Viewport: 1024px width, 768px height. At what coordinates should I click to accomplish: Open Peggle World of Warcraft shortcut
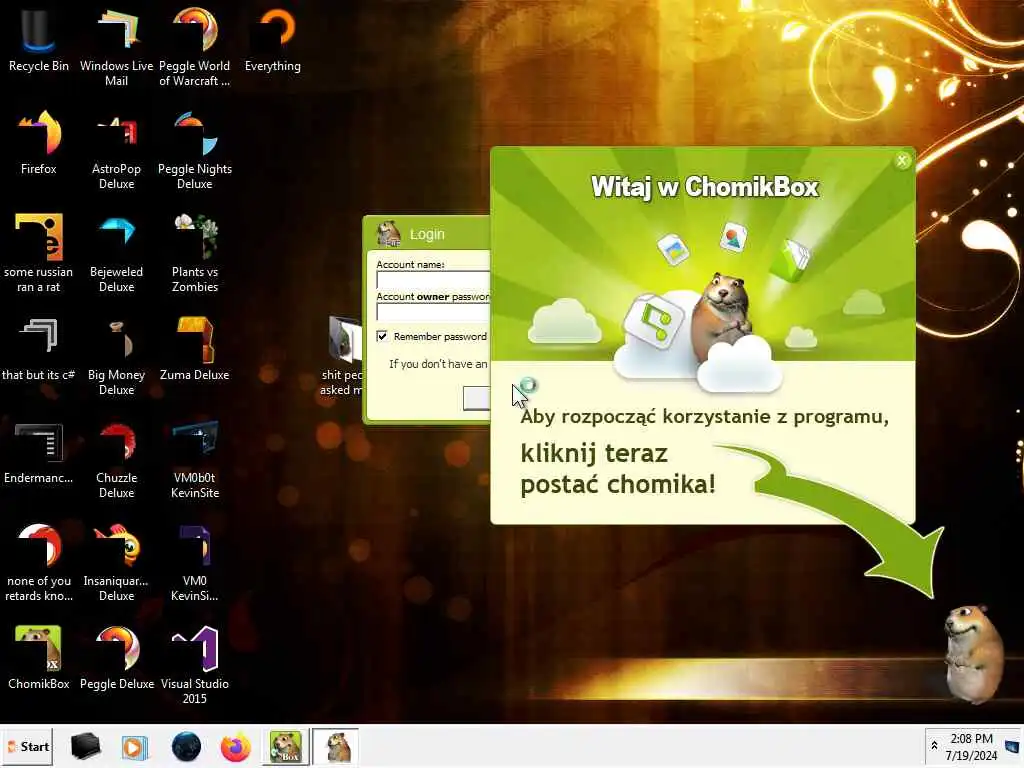(x=195, y=46)
